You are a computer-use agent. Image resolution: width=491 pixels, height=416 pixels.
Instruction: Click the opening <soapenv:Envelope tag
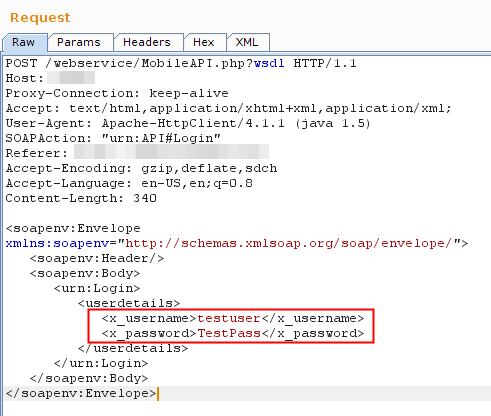click(73, 228)
